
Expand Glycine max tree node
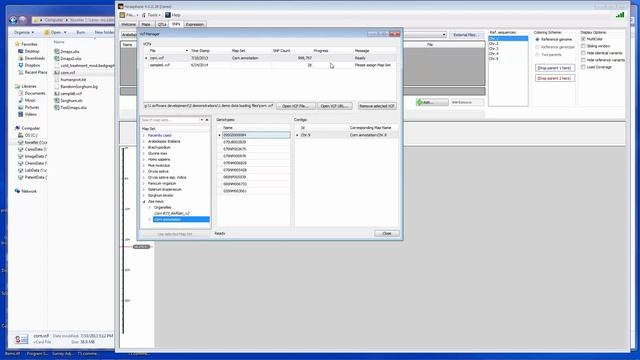(144, 153)
